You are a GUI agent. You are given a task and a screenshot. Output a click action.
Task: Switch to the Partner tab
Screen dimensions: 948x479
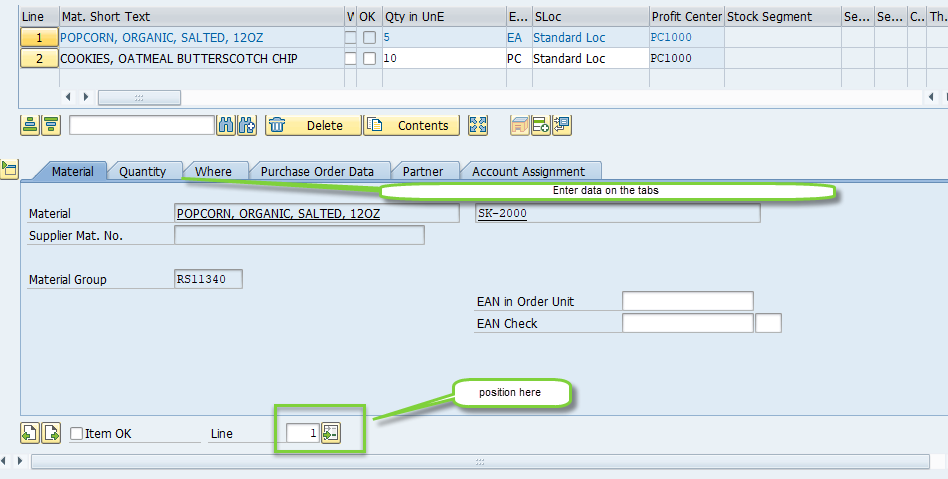423,171
